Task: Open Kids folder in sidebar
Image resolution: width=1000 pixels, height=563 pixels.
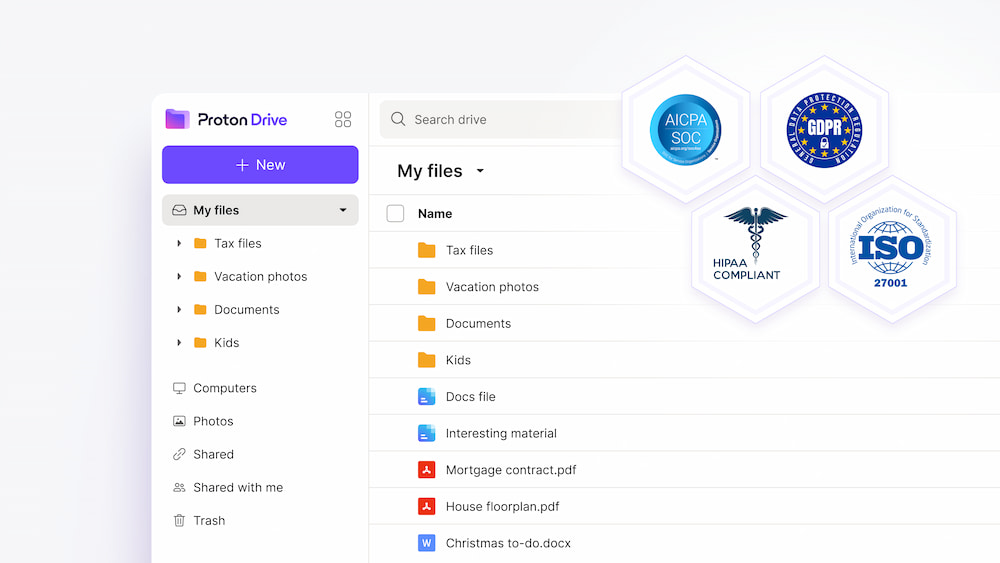Action: (226, 342)
